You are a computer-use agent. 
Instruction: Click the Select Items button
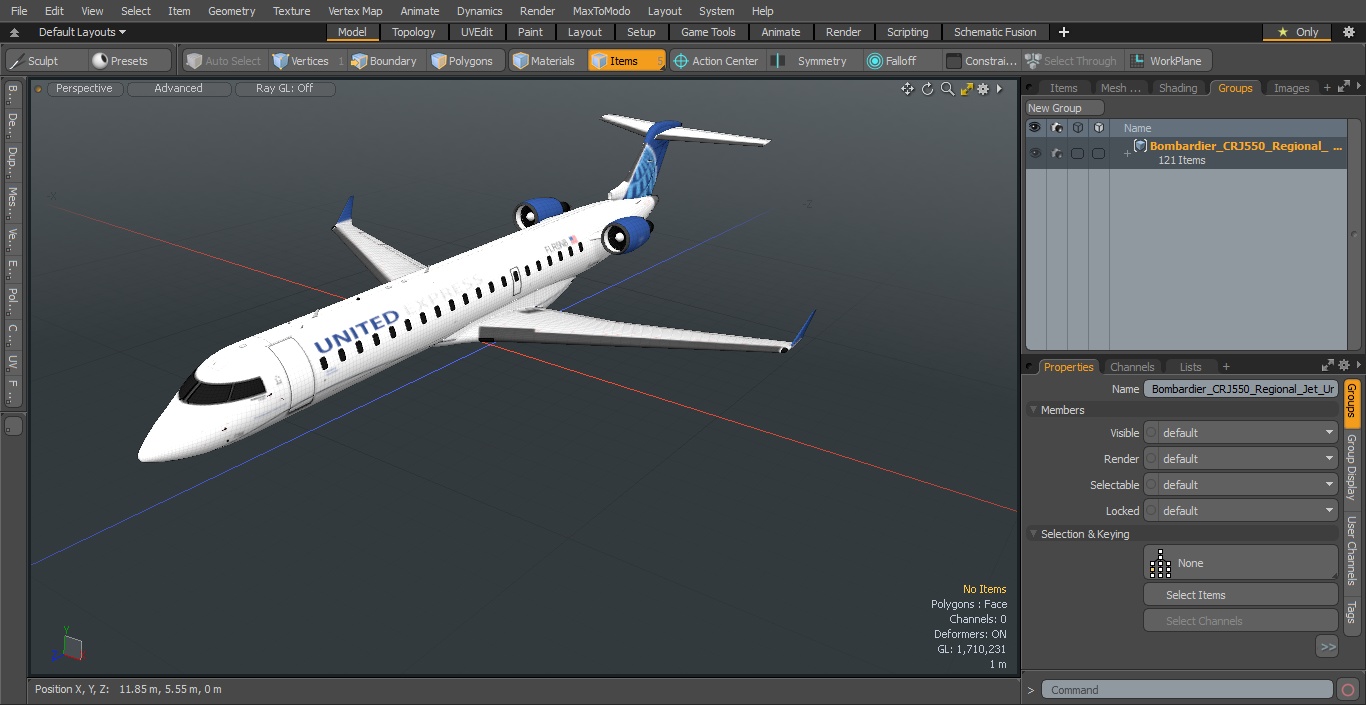(1241, 595)
